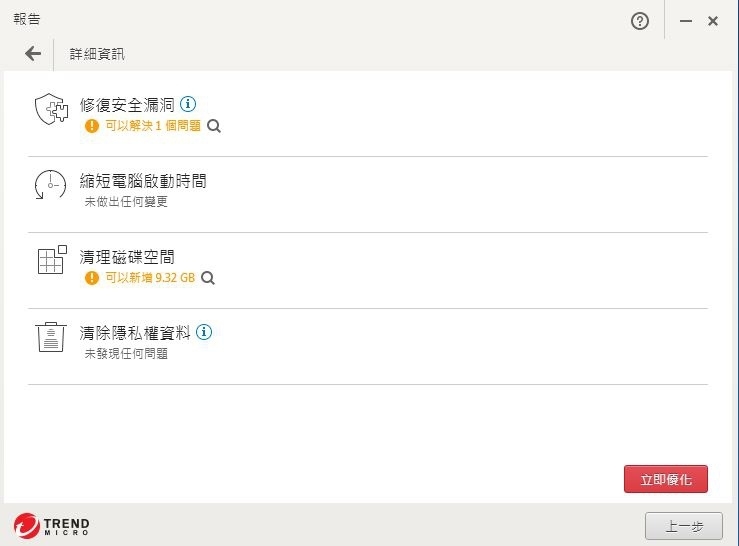This screenshot has height=546, width=739.
Task: Show info for 清除隱私權資料
Action: coord(205,332)
